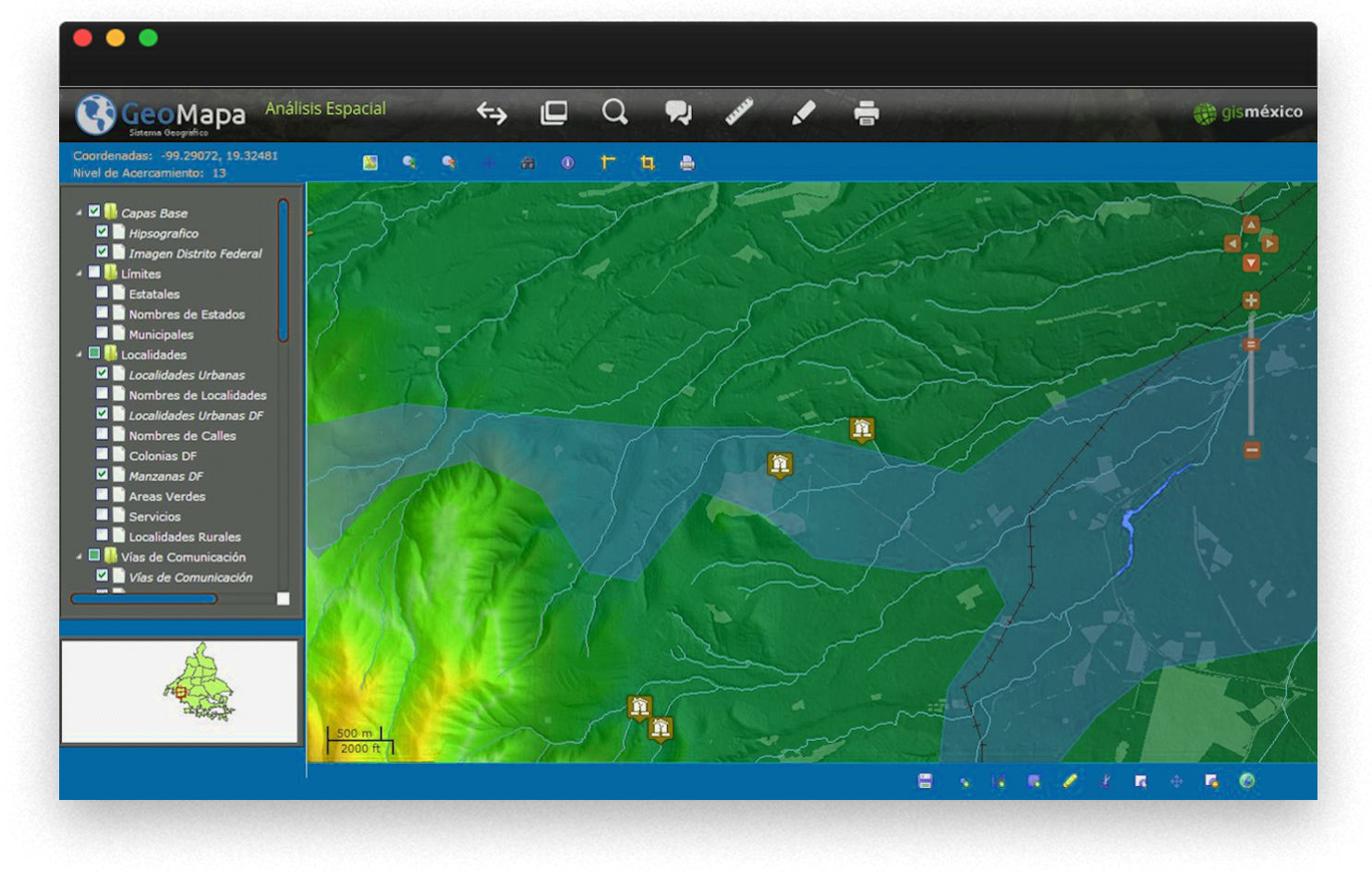Open the Análisis Espacial menu

coord(325,108)
